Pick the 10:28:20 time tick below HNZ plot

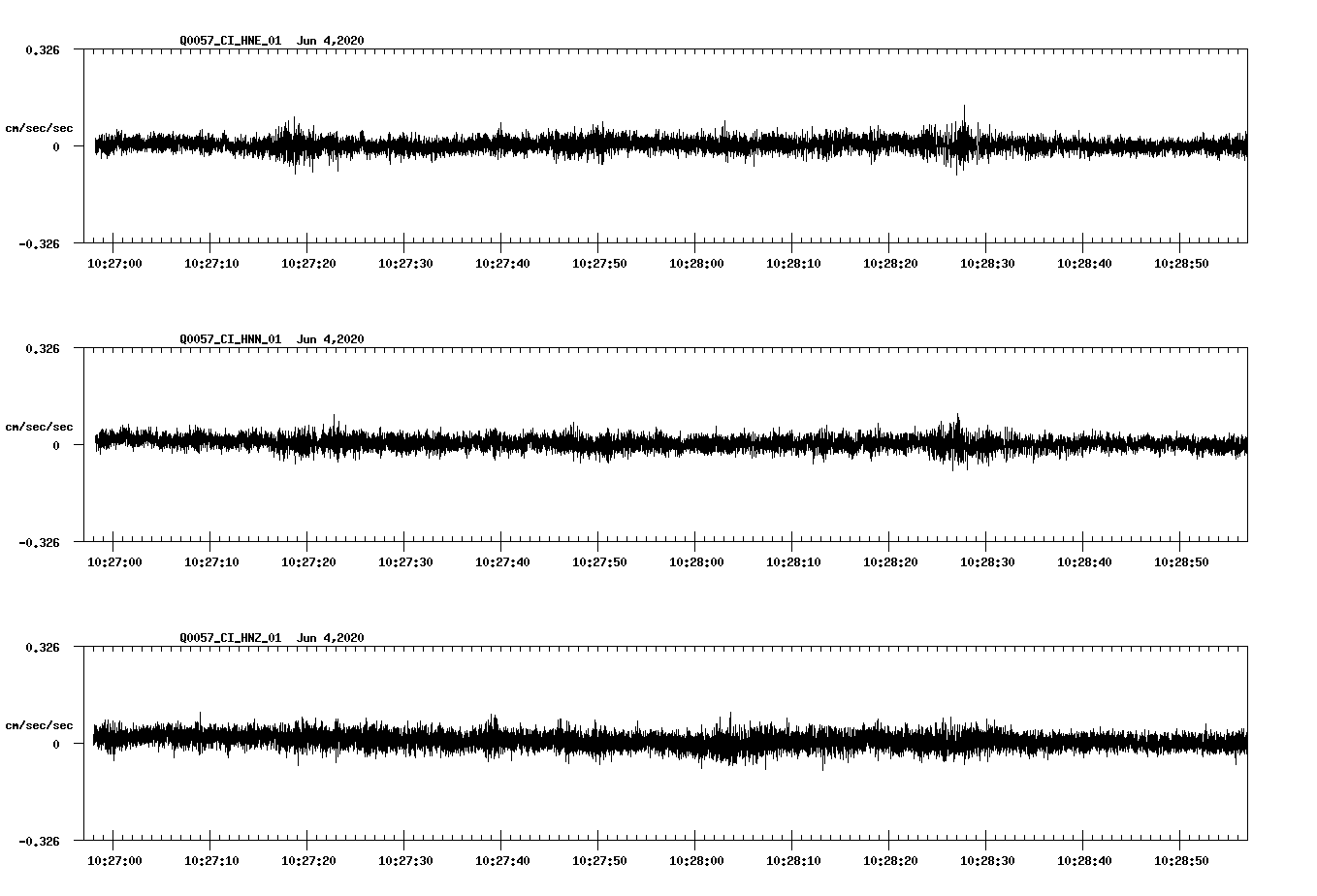[890, 860]
